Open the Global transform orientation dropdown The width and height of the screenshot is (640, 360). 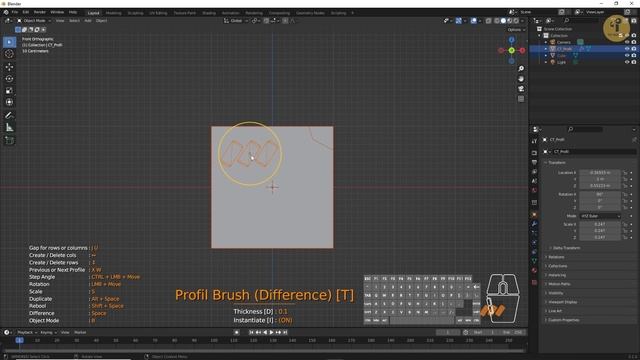(236, 21)
